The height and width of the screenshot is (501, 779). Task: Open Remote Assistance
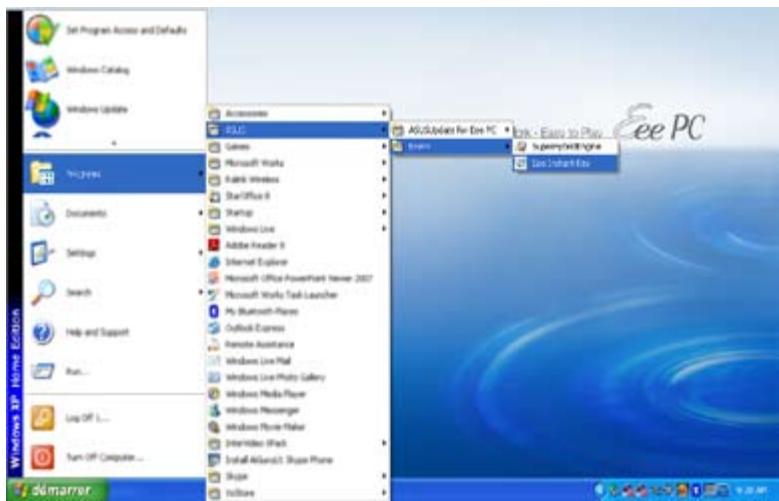[x=298, y=344]
